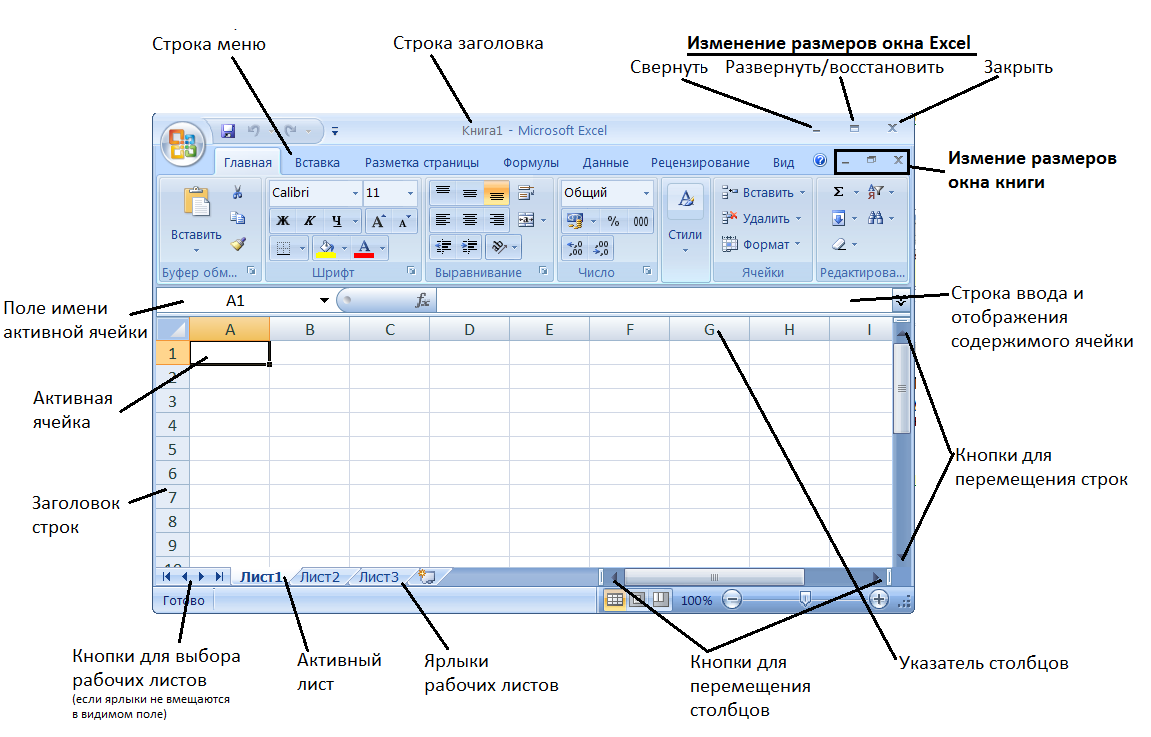Select the Format Painter brush
Image resolution: width=1151 pixels, height=737 pixels.
[x=238, y=244]
